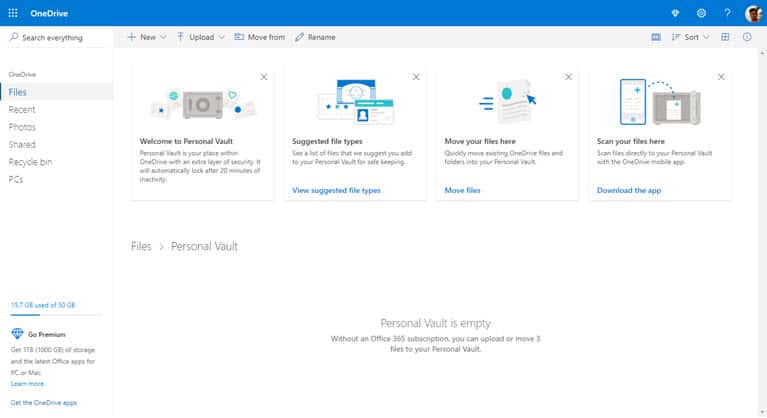The width and height of the screenshot is (767, 418).
Task: Dismiss the Scan your files here card
Action: coord(721,77)
